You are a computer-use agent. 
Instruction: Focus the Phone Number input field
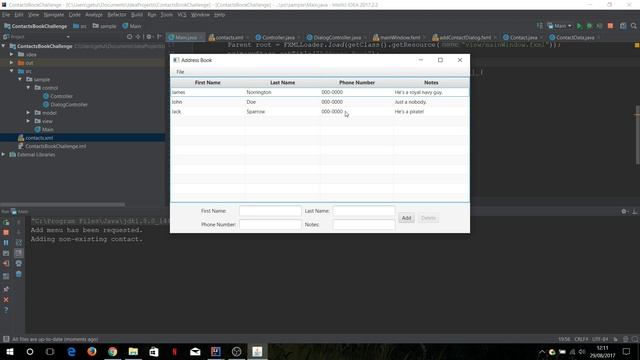pyautogui.click(x=270, y=224)
